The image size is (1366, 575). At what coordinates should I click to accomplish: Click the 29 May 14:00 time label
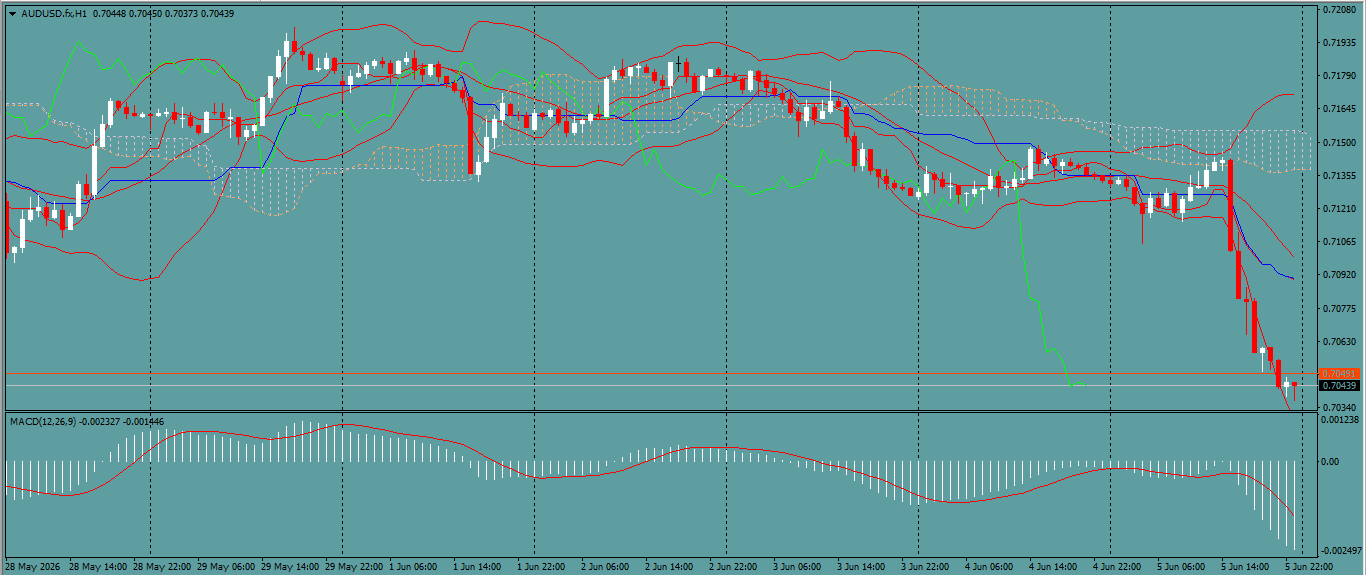click(290, 566)
